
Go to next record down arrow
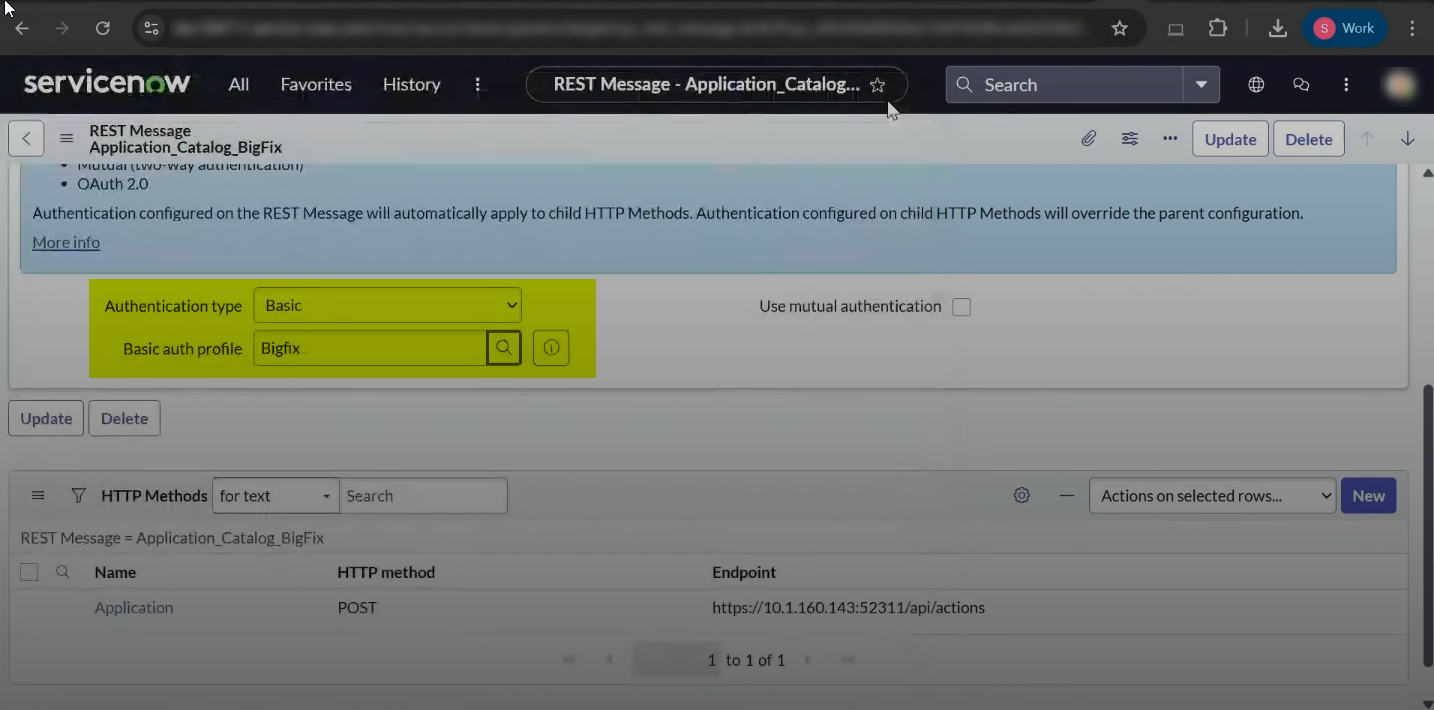[1407, 139]
